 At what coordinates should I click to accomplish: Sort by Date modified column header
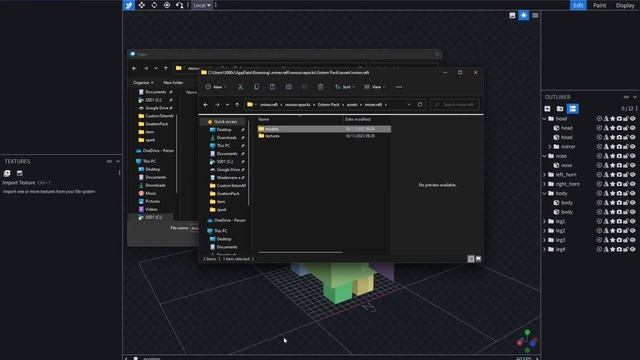tap(358, 119)
